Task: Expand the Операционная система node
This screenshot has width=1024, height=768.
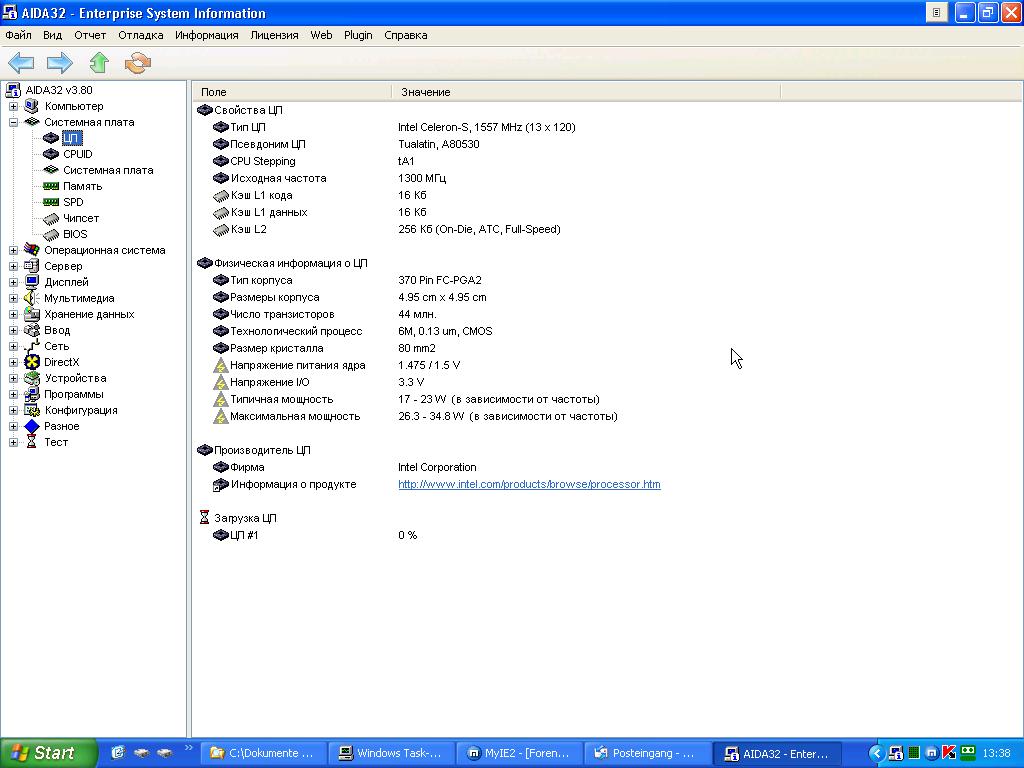Action: tap(13, 250)
